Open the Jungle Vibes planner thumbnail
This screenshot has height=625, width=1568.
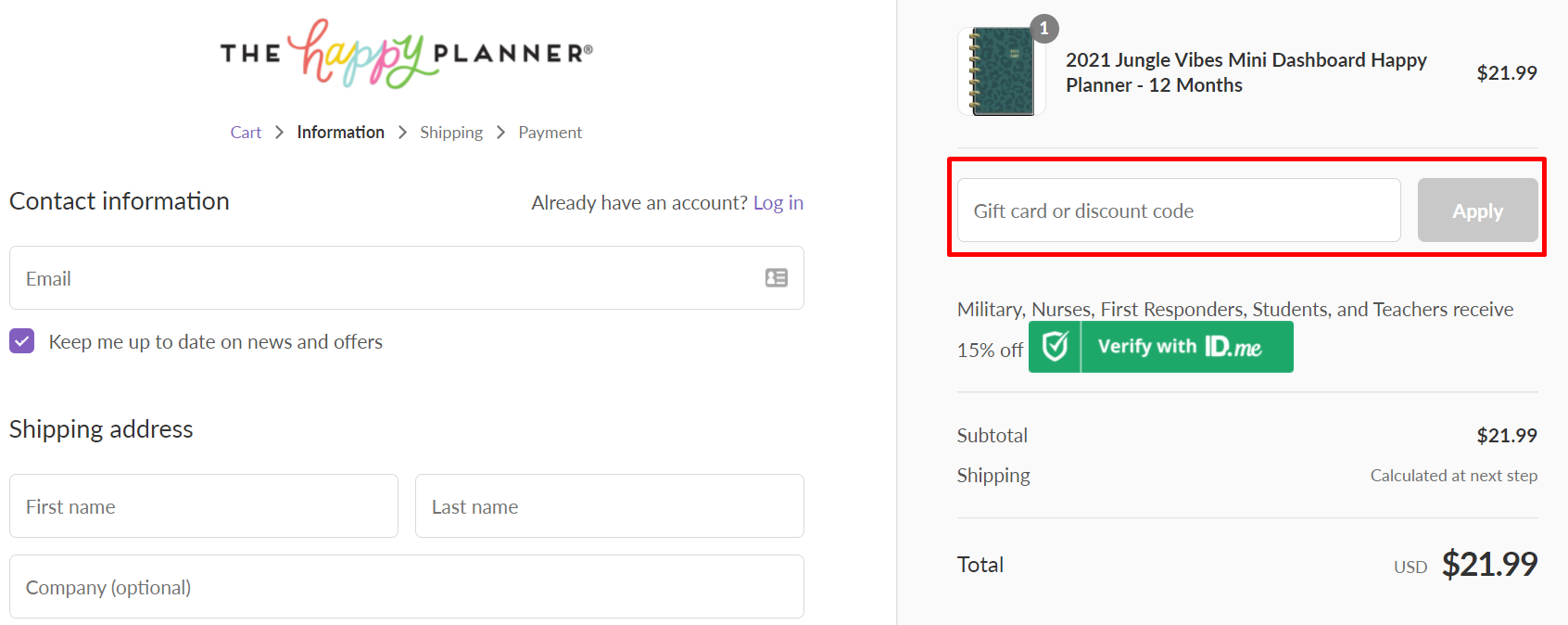(1002, 72)
